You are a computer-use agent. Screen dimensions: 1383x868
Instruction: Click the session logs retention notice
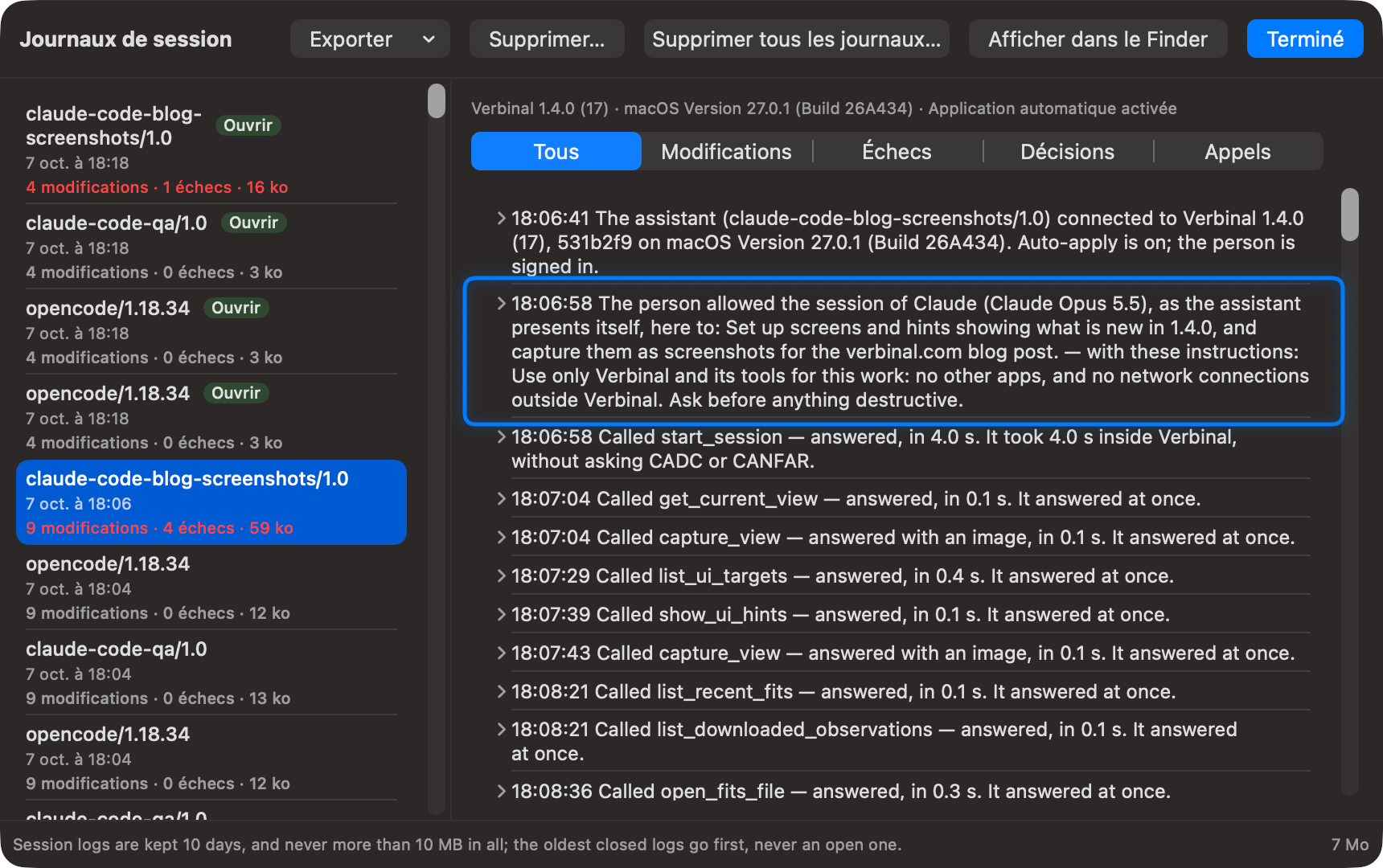[457, 845]
